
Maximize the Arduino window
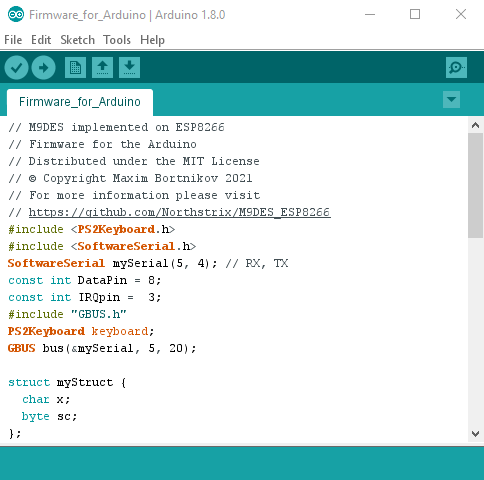coord(415,14)
